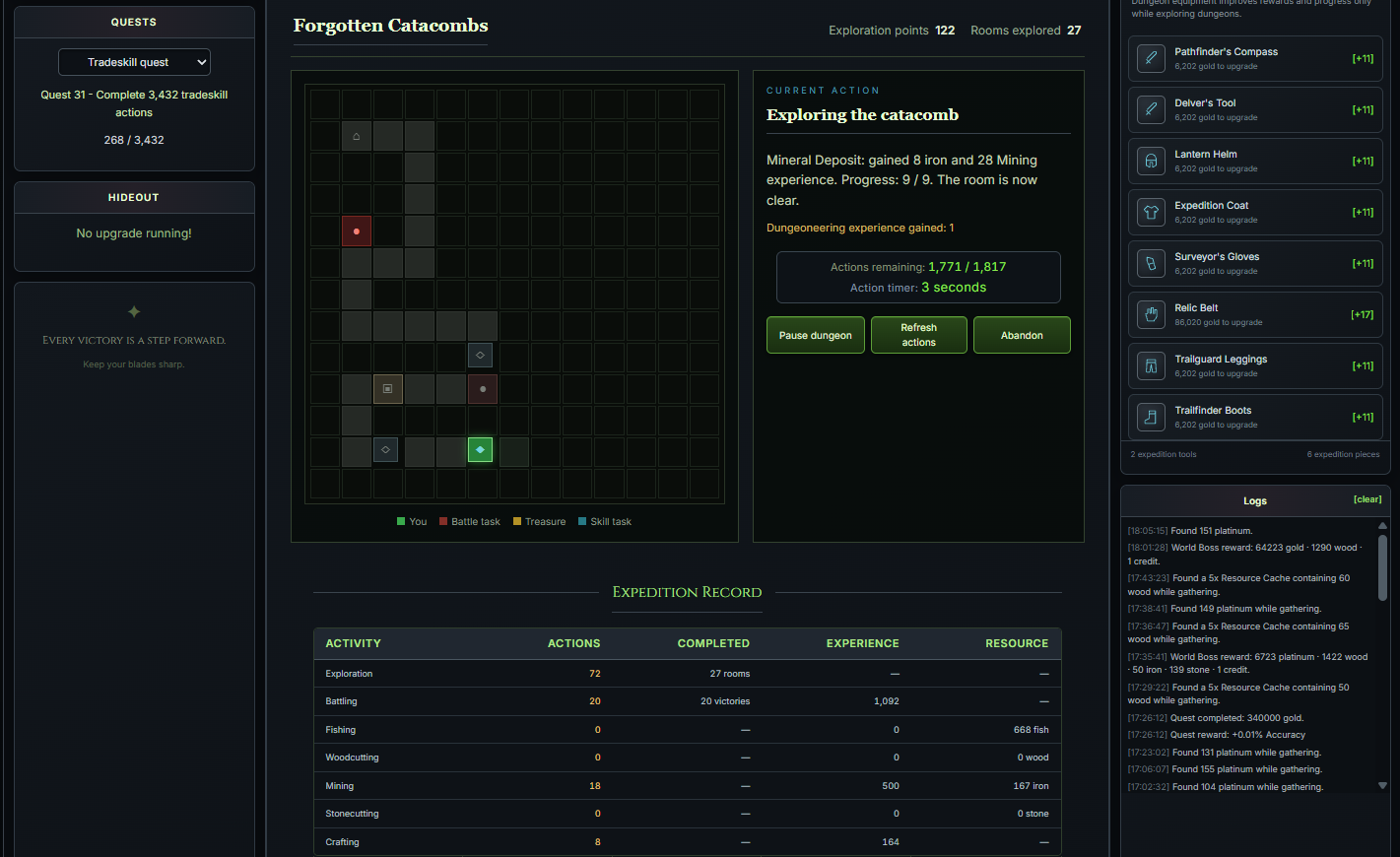The width and height of the screenshot is (1400, 857).
Task: Click the Logs scrollbar down arrow
Action: [x=1382, y=786]
